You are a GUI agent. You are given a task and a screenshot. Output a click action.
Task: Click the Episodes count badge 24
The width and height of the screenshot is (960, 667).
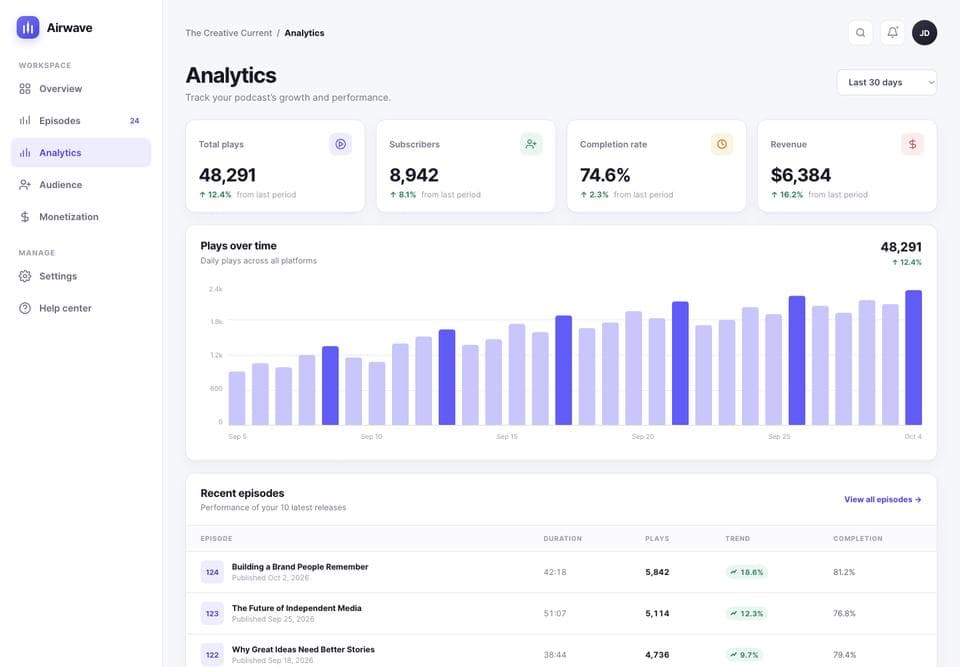[x=135, y=121]
